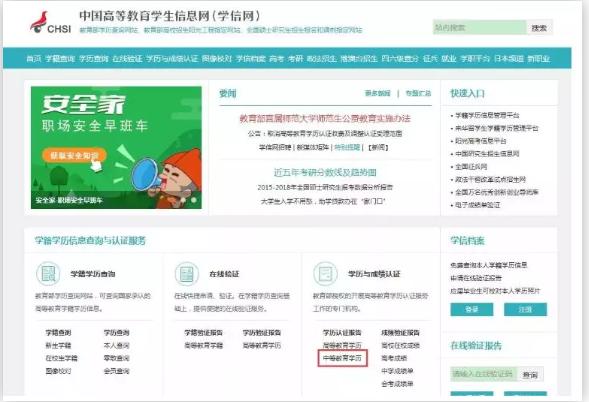
Task: Click the orange button on the banner
Action: tap(74, 155)
